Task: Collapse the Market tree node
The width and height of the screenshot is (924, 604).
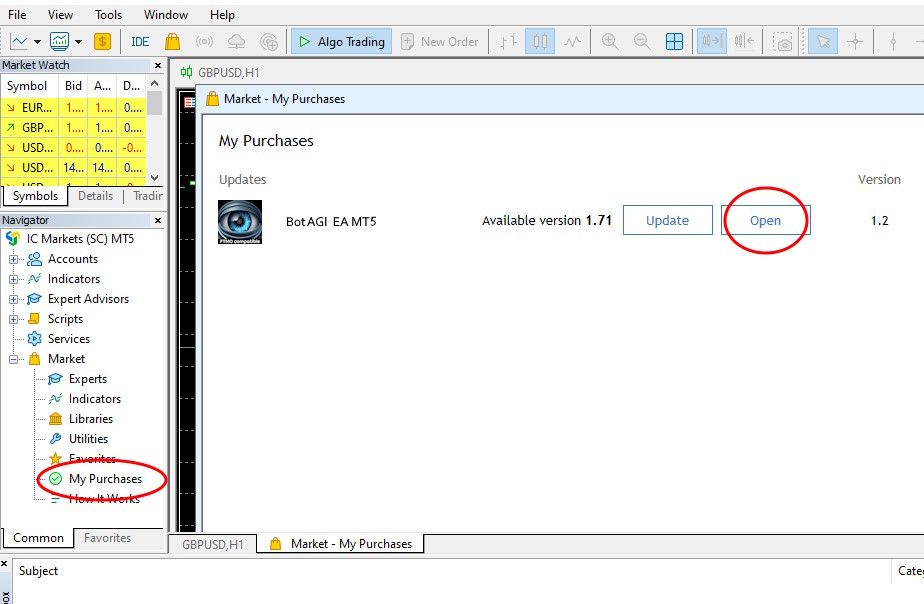Action: (x=13, y=359)
